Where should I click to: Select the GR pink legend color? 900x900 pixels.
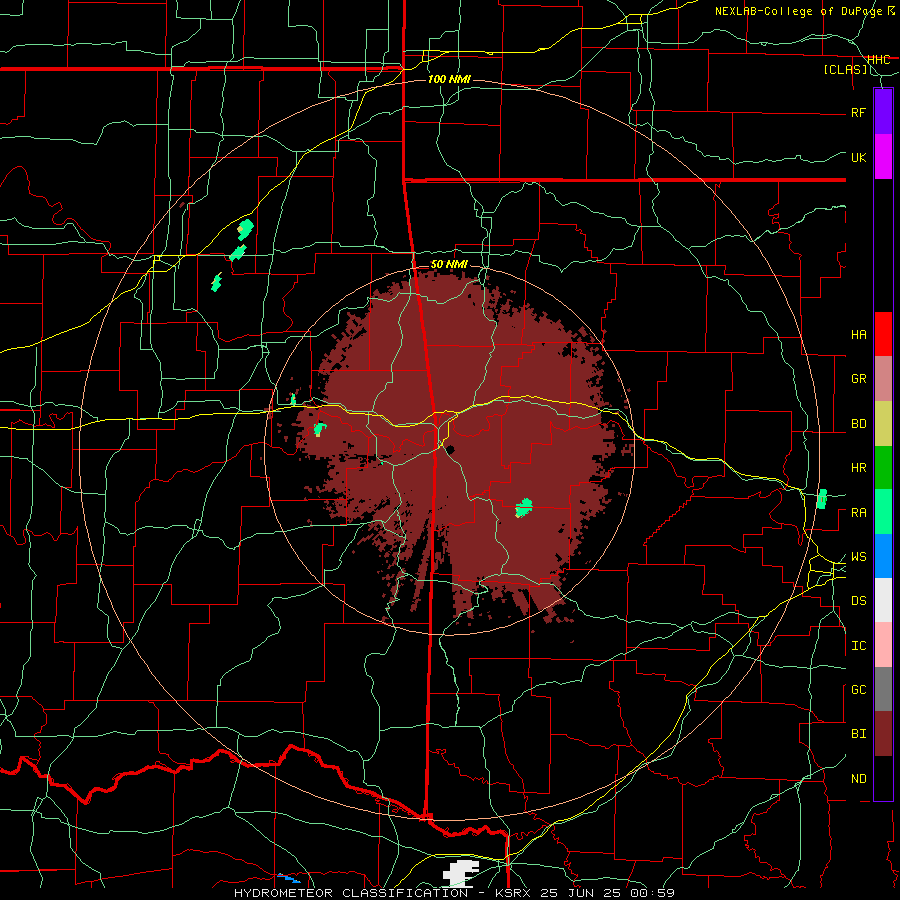point(883,379)
